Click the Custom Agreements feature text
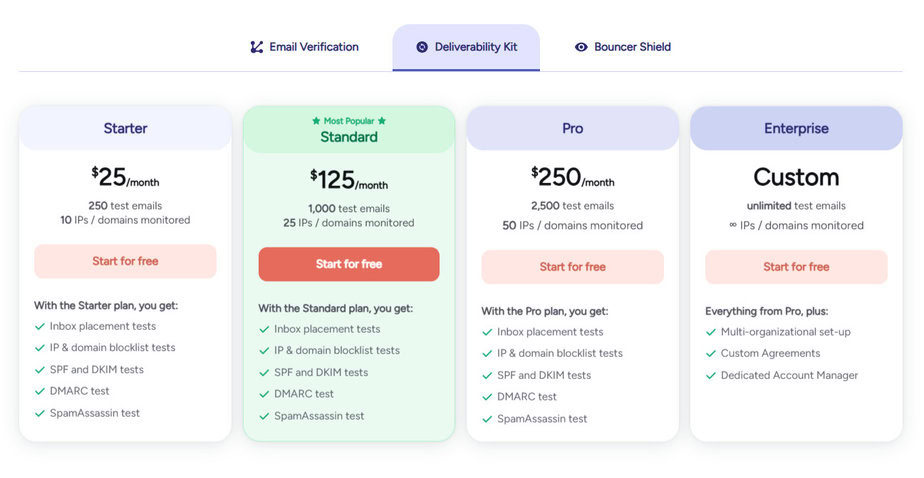924x478 pixels. pos(770,354)
